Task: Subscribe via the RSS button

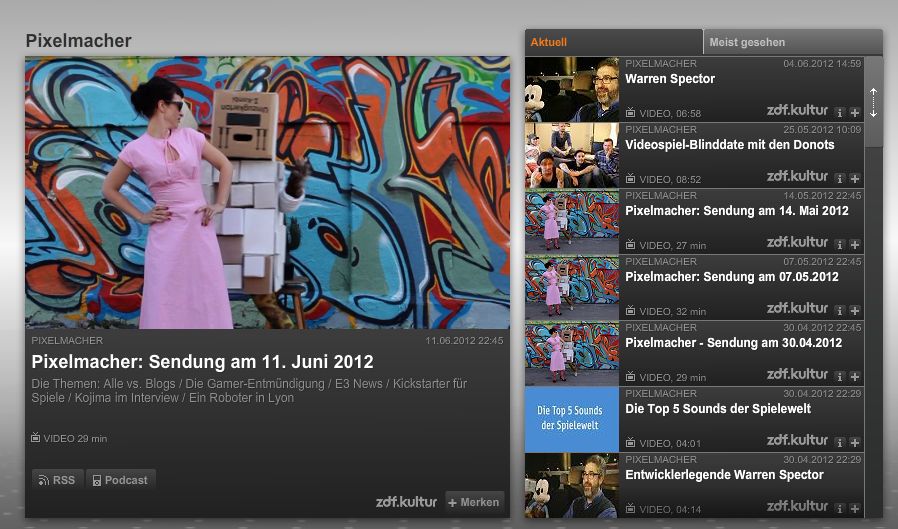Action: [x=57, y=480]
